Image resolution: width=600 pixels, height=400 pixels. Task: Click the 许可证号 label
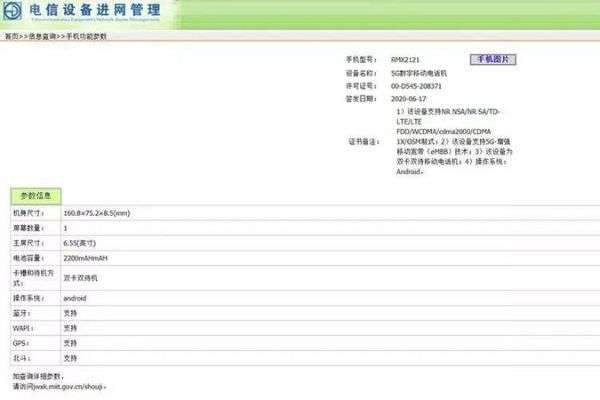361,86
